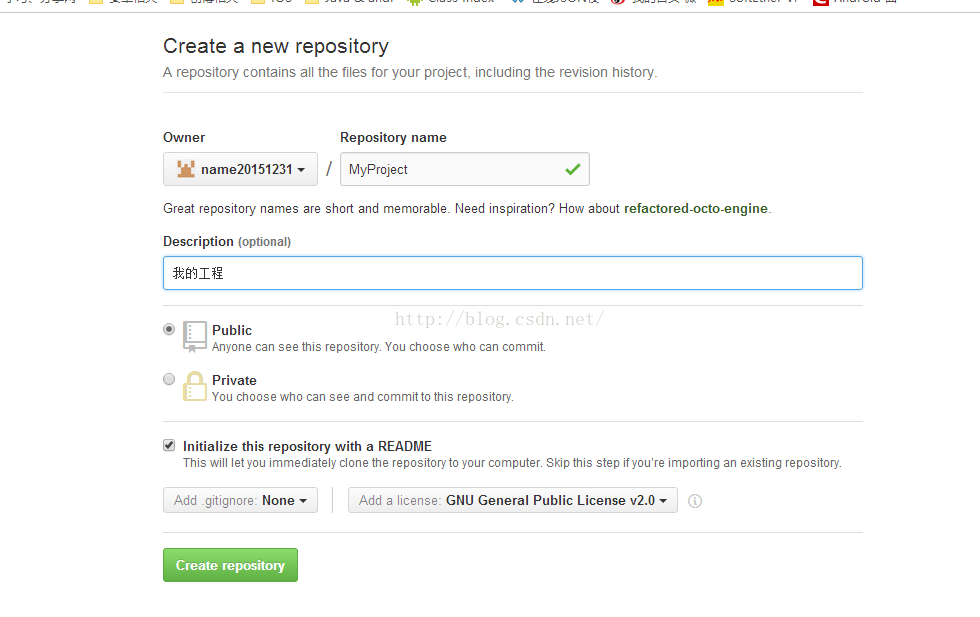Click the license info circle icon

tap(694, 501)
